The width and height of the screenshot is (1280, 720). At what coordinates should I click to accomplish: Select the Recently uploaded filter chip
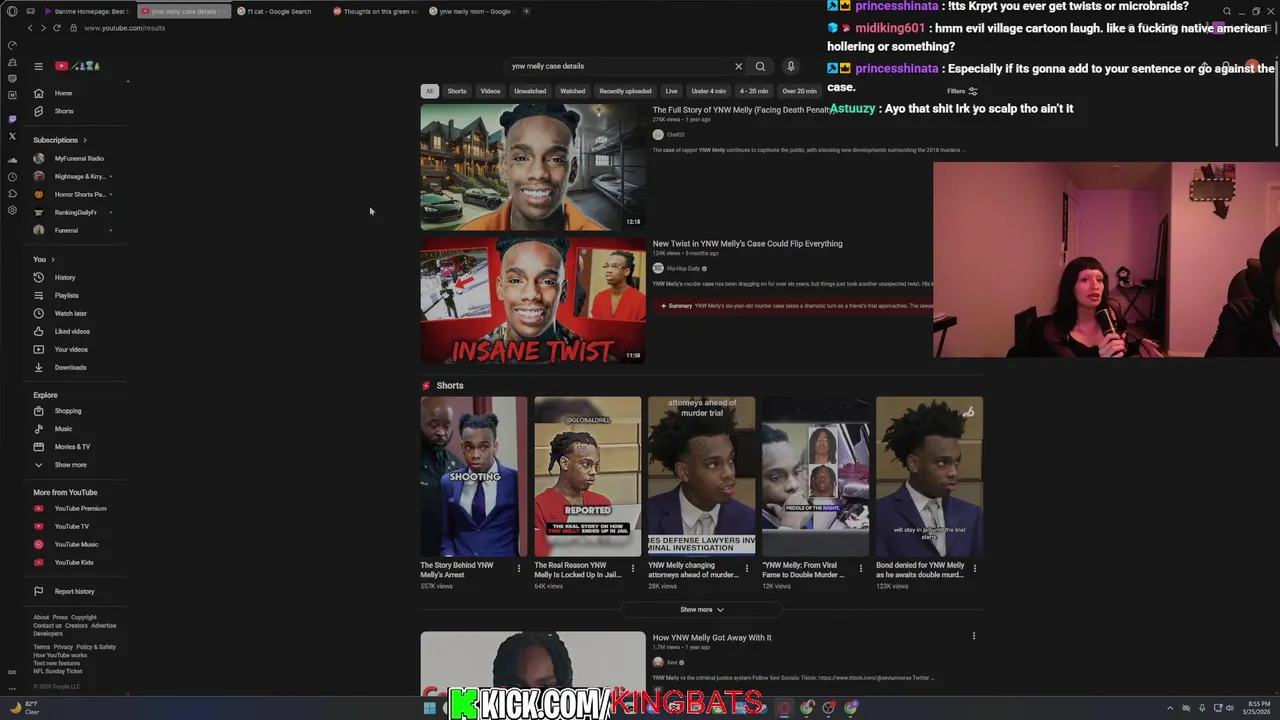625,91
